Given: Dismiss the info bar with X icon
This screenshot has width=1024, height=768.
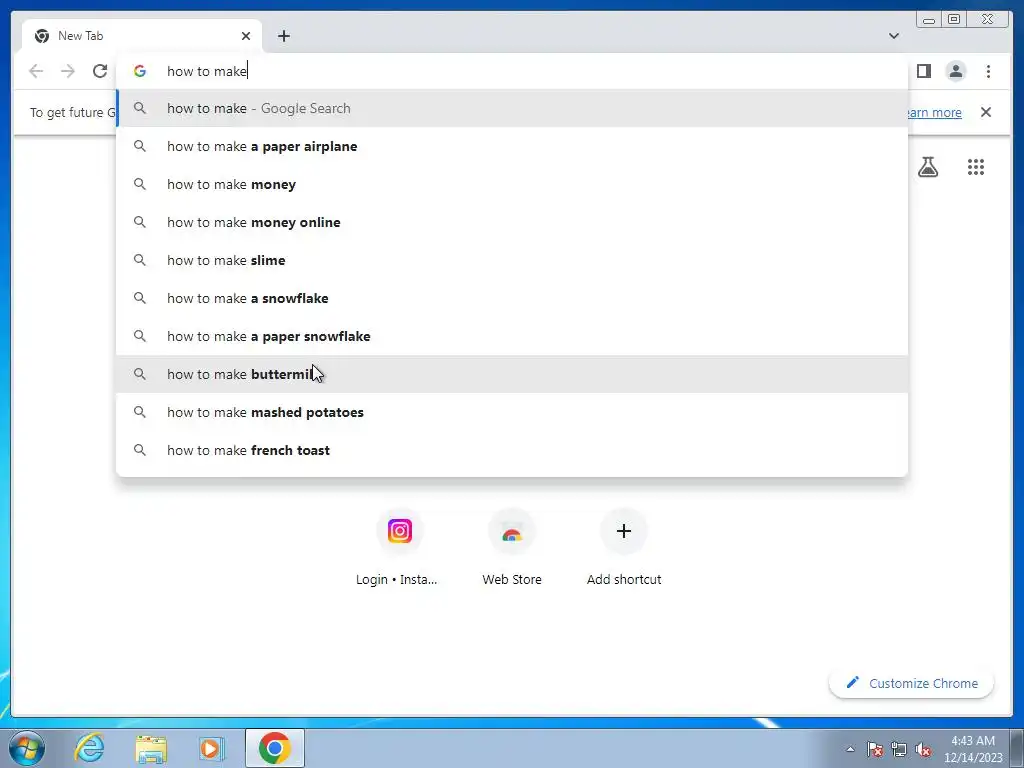Looking at the screenshot, I should 986,112.
